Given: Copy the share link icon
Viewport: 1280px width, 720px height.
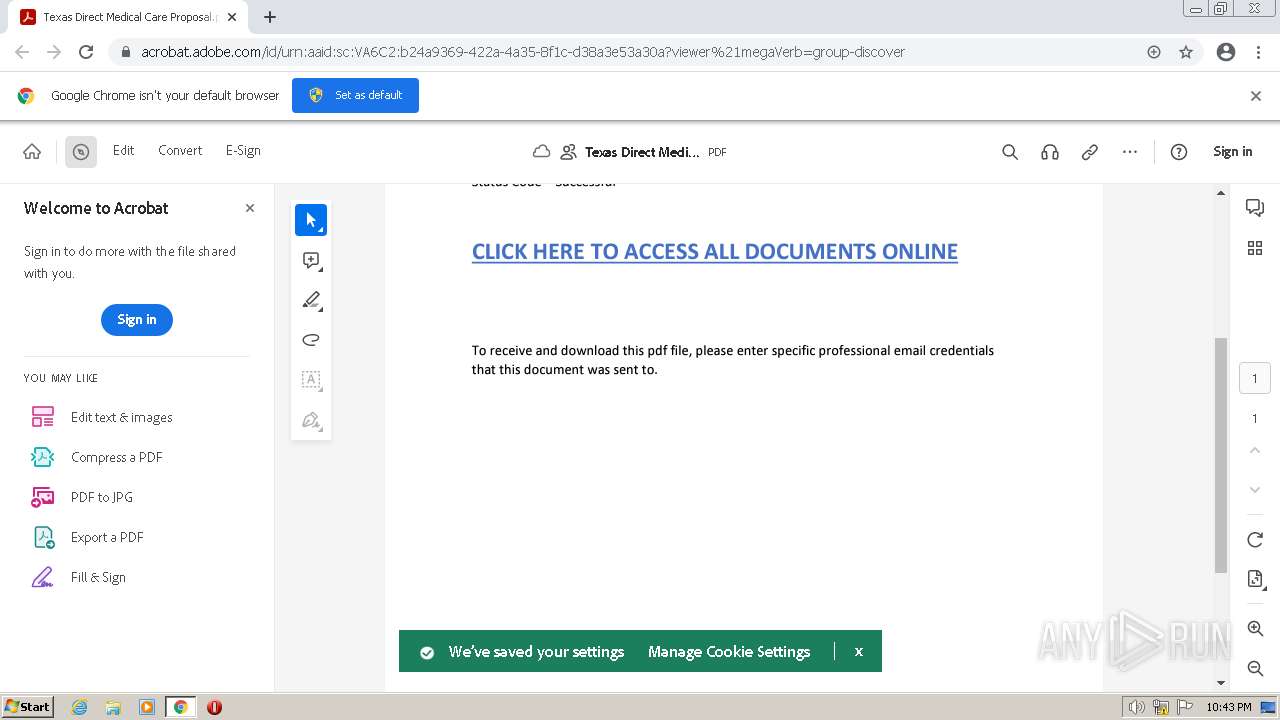Looking at the screenshot, I should coord(1090,152).
